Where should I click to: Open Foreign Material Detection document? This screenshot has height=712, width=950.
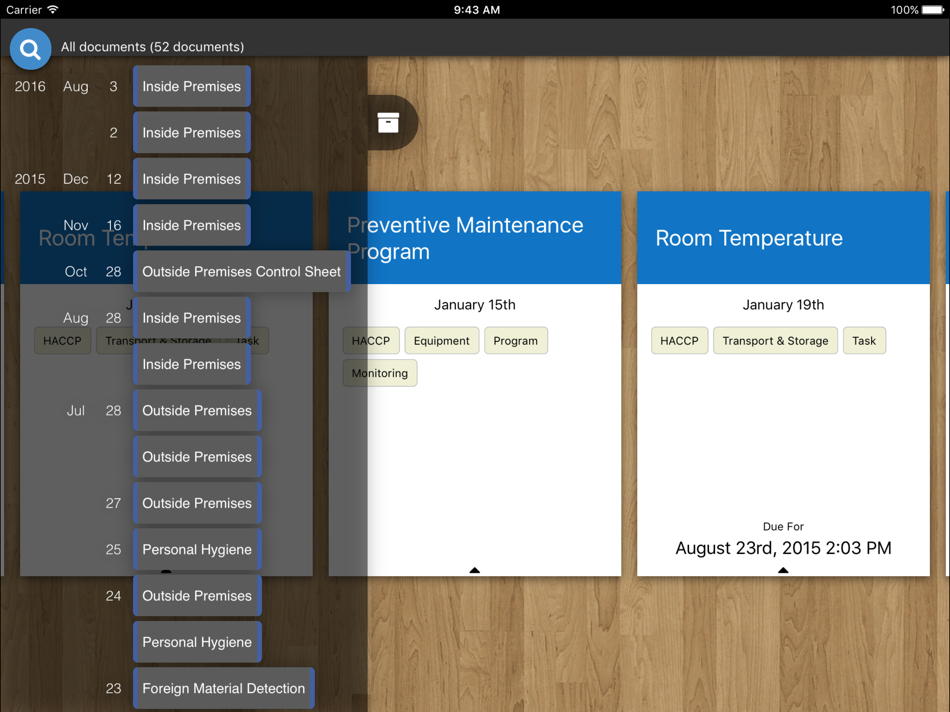click(x=224, y=688)
